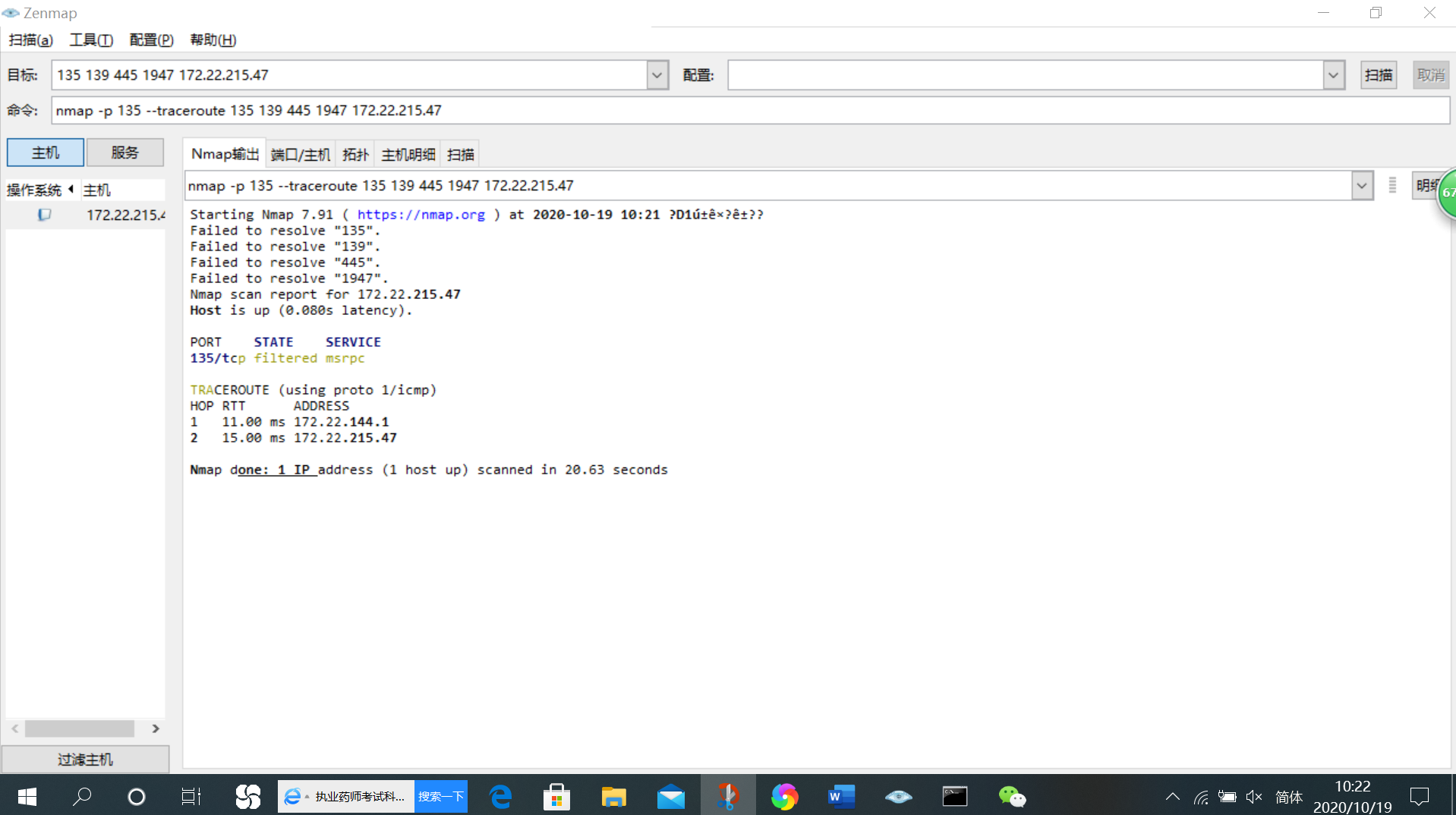
Task: Open Cortana circle icon on taskbar
Action: [x=137, y=796]
